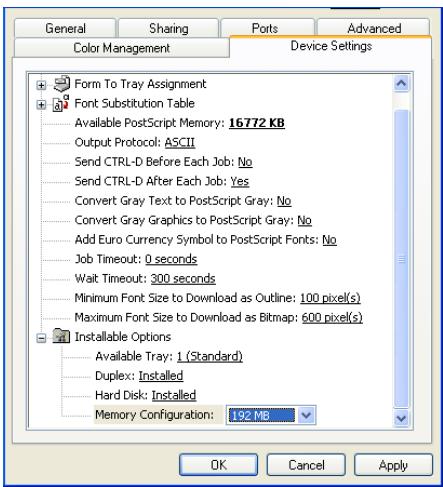Change the Output Protocol ASCII value
Screen dimensions: 443x487
coord(180,142)
